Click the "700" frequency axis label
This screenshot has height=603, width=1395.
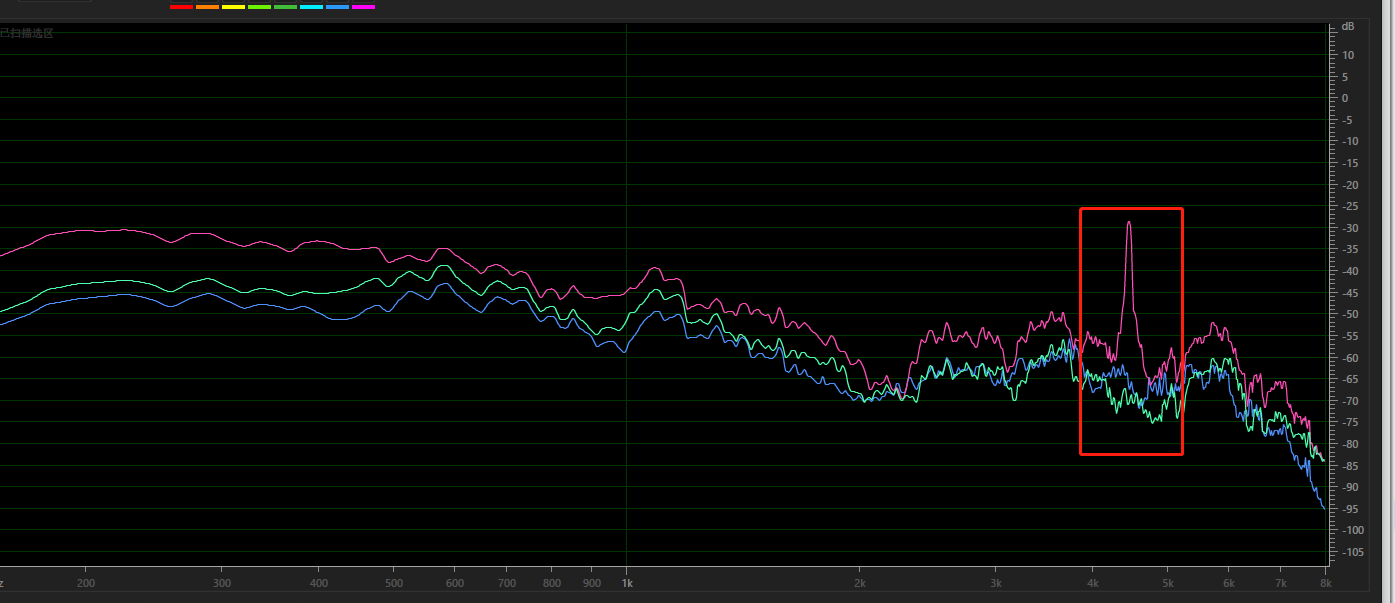pos(507,583)
